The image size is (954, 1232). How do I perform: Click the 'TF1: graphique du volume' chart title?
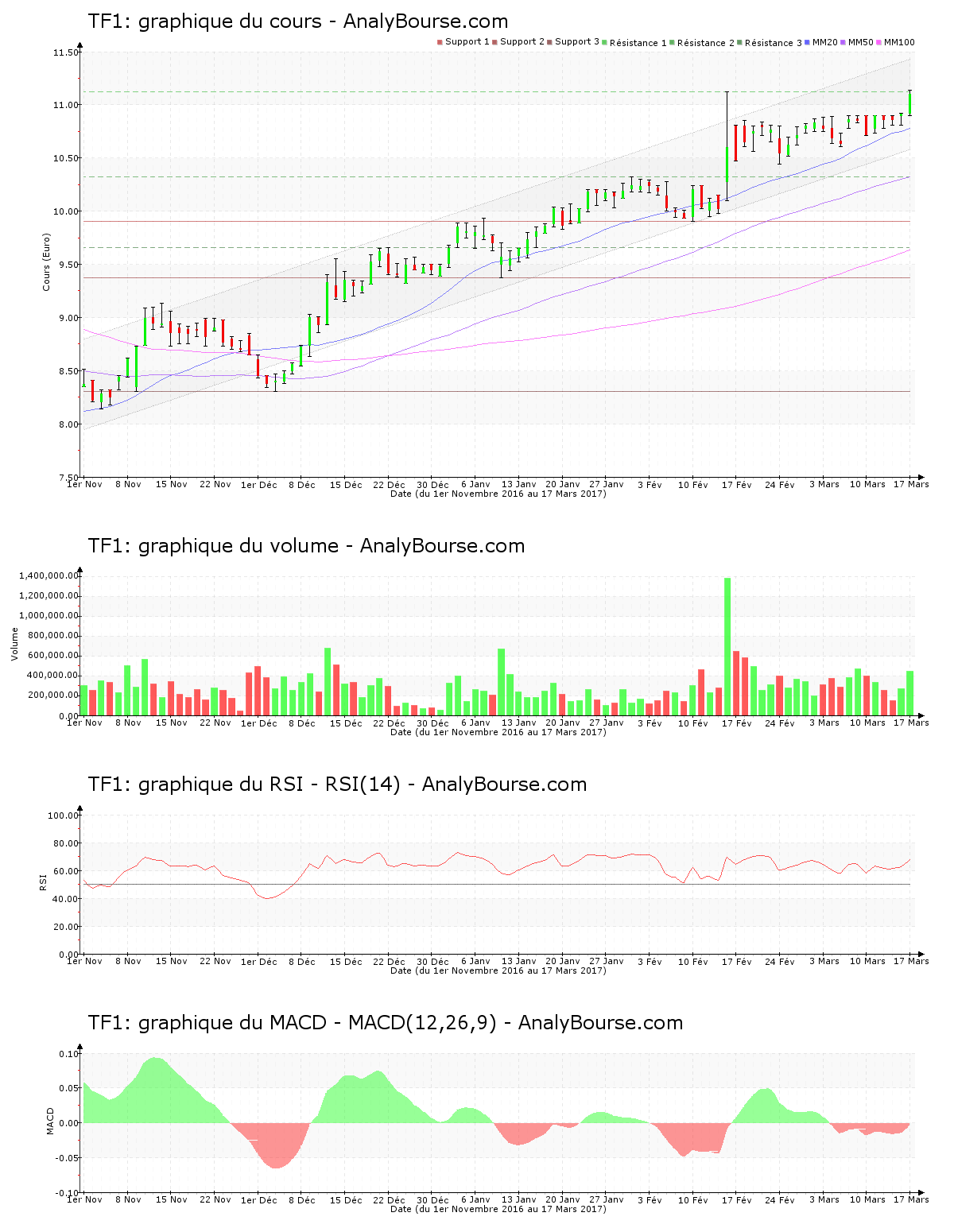[306, 546]
